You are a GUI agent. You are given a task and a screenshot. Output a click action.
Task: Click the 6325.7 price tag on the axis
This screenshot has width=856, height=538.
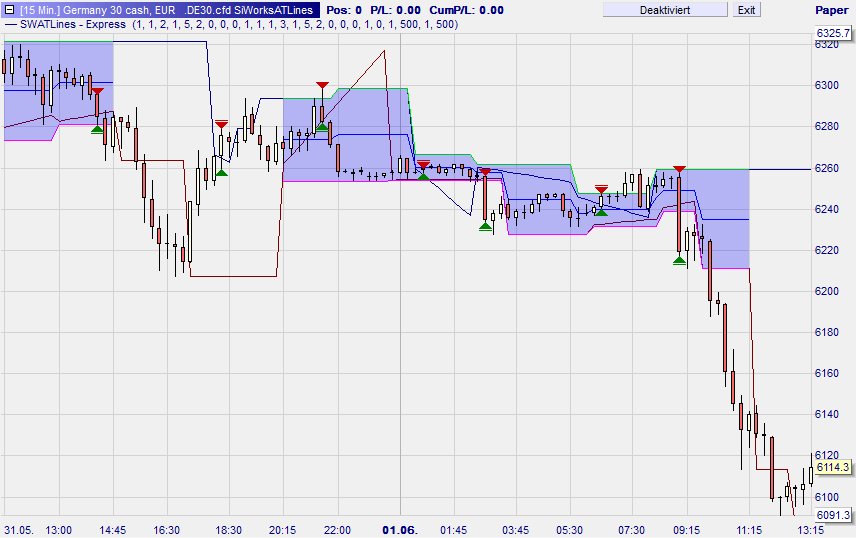[833, 33]
